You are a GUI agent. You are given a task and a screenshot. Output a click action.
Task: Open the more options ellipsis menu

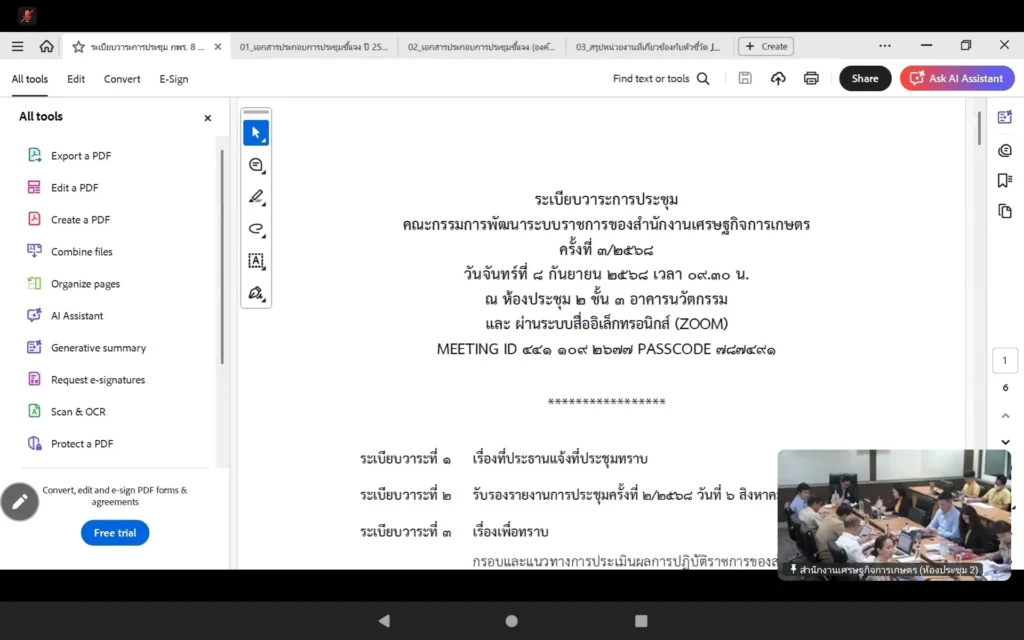click(x=885, y=46)
